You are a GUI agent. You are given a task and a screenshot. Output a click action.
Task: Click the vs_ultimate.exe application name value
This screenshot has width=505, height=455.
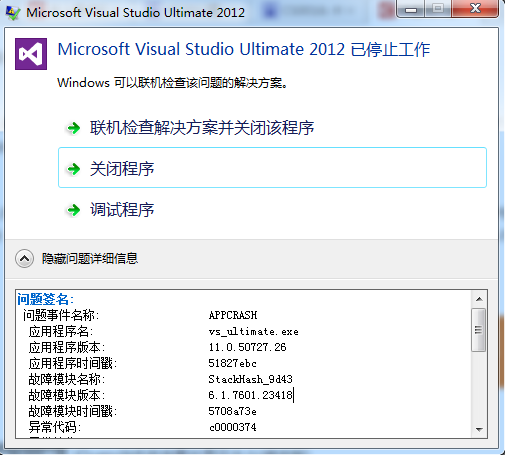[x=253, y=332]
